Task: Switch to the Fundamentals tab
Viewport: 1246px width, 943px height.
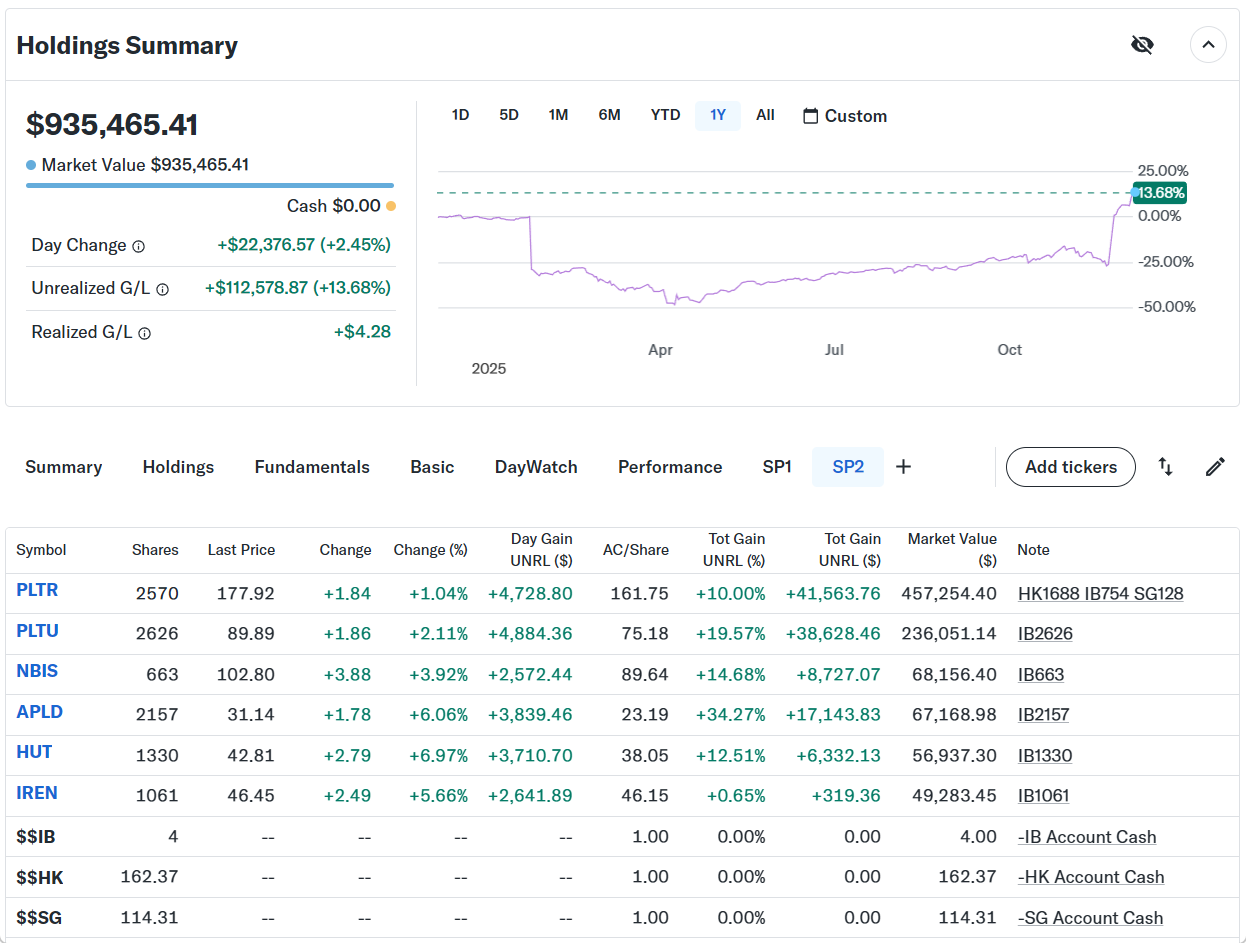Action: [x=312, y=467]
